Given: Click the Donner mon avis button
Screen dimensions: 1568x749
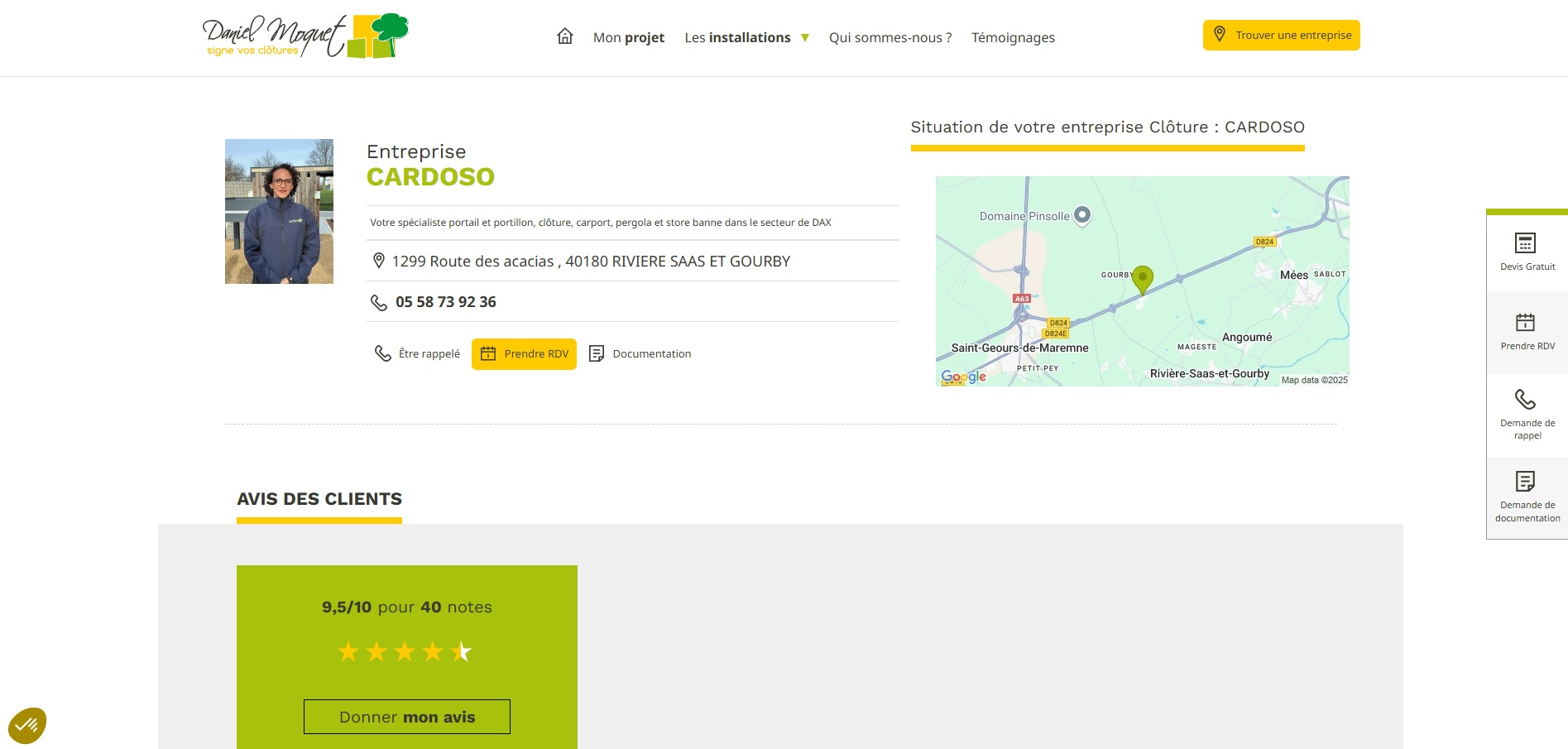Looking at the screenshot, I should click(x=406, y=717).
